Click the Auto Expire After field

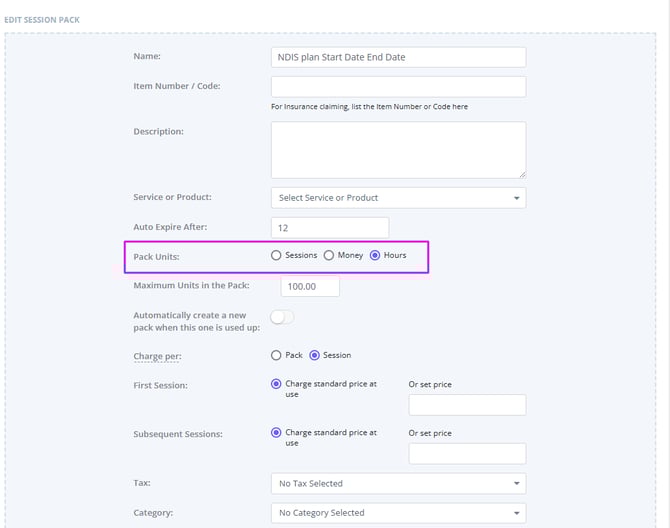click(329, 228)
